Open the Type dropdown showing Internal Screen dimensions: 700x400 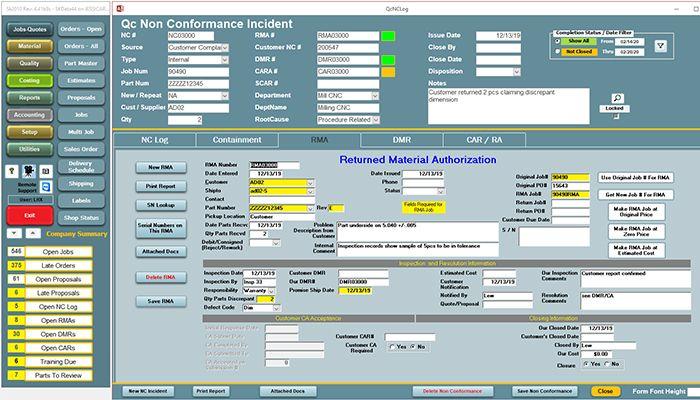225,60
